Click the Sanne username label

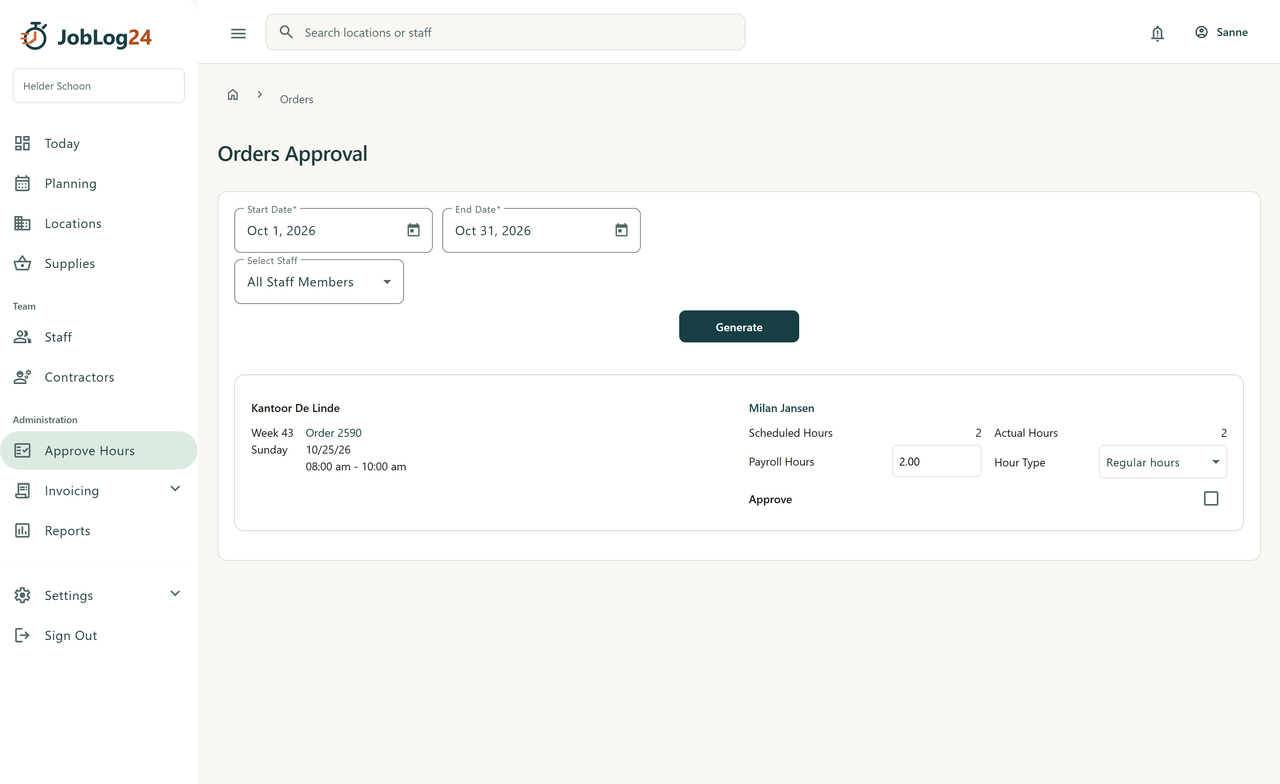(1232, 32)
